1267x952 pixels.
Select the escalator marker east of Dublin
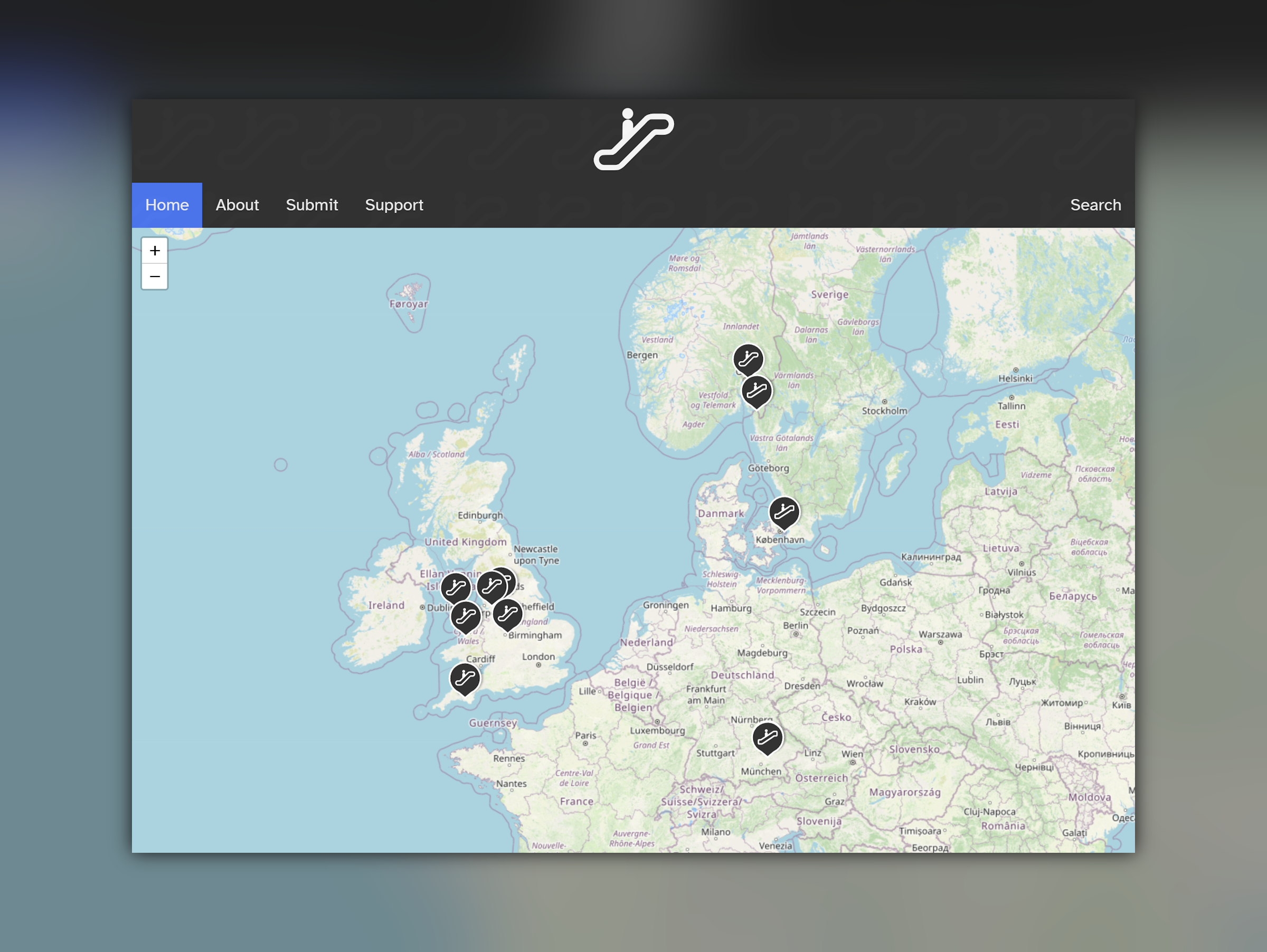tap(456, 587)
